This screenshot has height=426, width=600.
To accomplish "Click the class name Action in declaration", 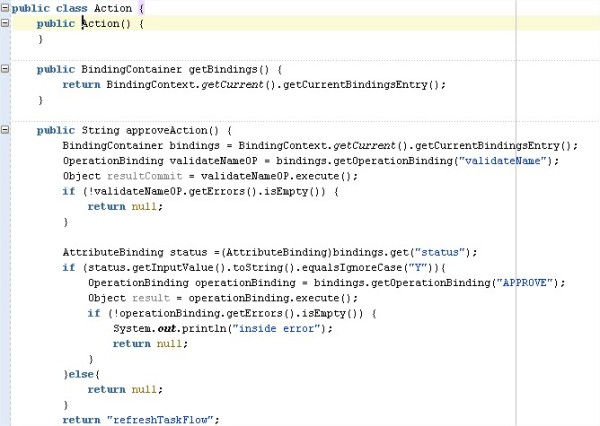I will pos(126,8).
